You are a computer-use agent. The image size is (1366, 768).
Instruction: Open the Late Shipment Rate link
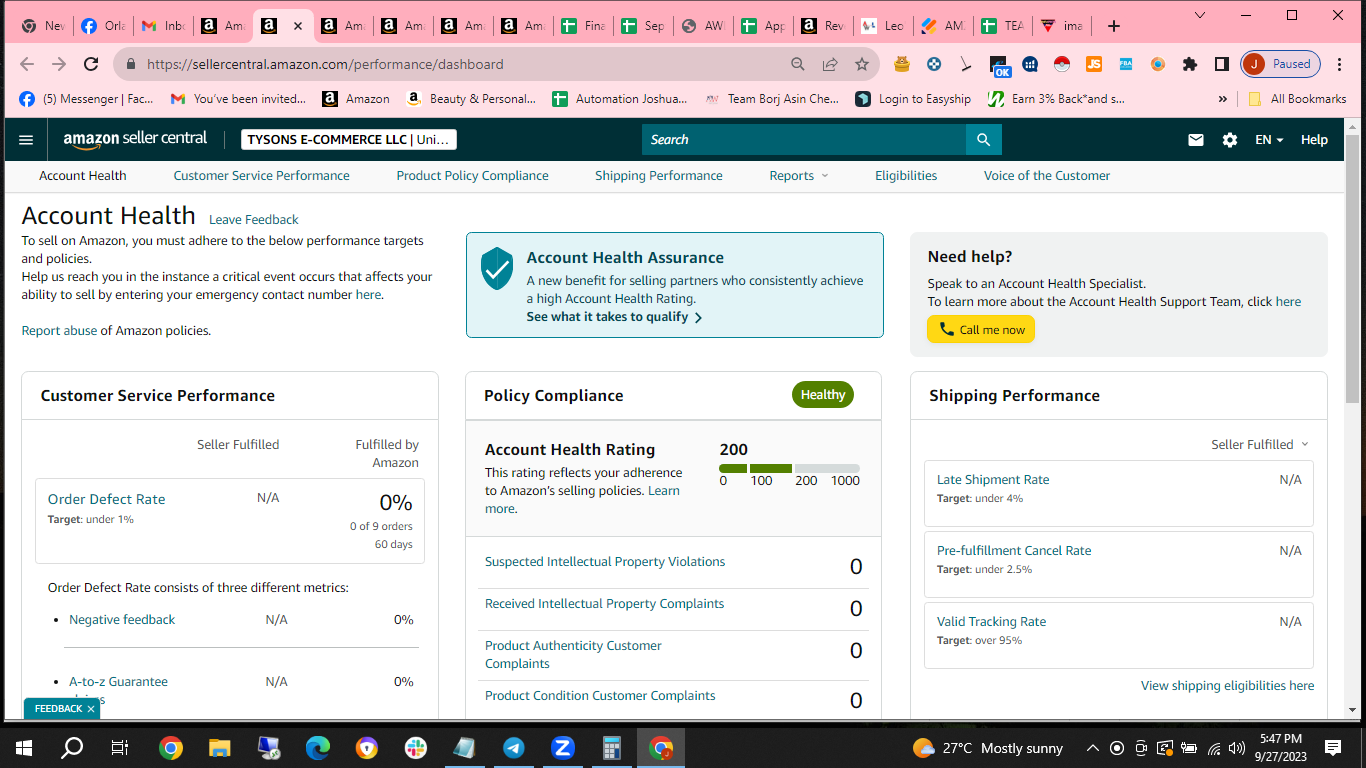click(x=993, y=480)
